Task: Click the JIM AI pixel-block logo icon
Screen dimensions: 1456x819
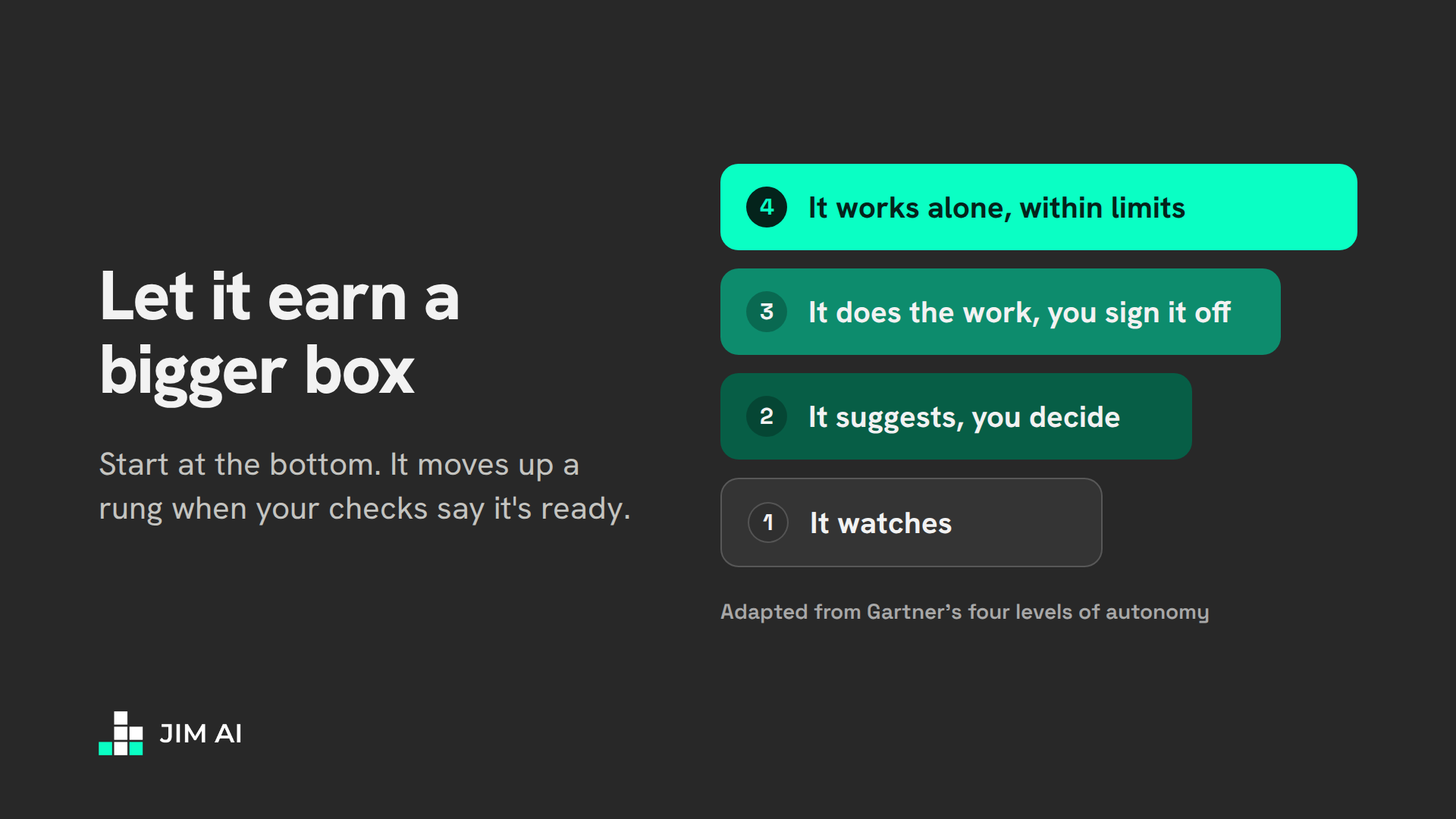Action: point(121,733)
